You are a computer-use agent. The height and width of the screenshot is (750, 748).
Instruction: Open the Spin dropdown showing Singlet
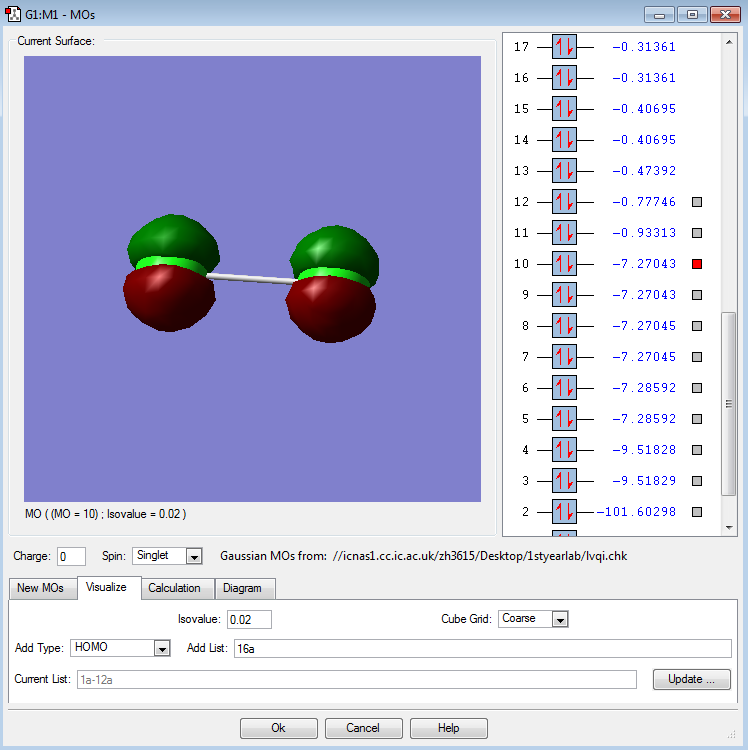pos(167,556)
